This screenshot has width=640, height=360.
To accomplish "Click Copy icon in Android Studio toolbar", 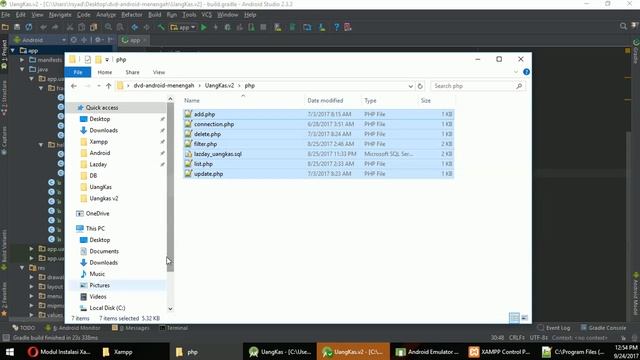I will pyautogui.click(x=82, y=27).
